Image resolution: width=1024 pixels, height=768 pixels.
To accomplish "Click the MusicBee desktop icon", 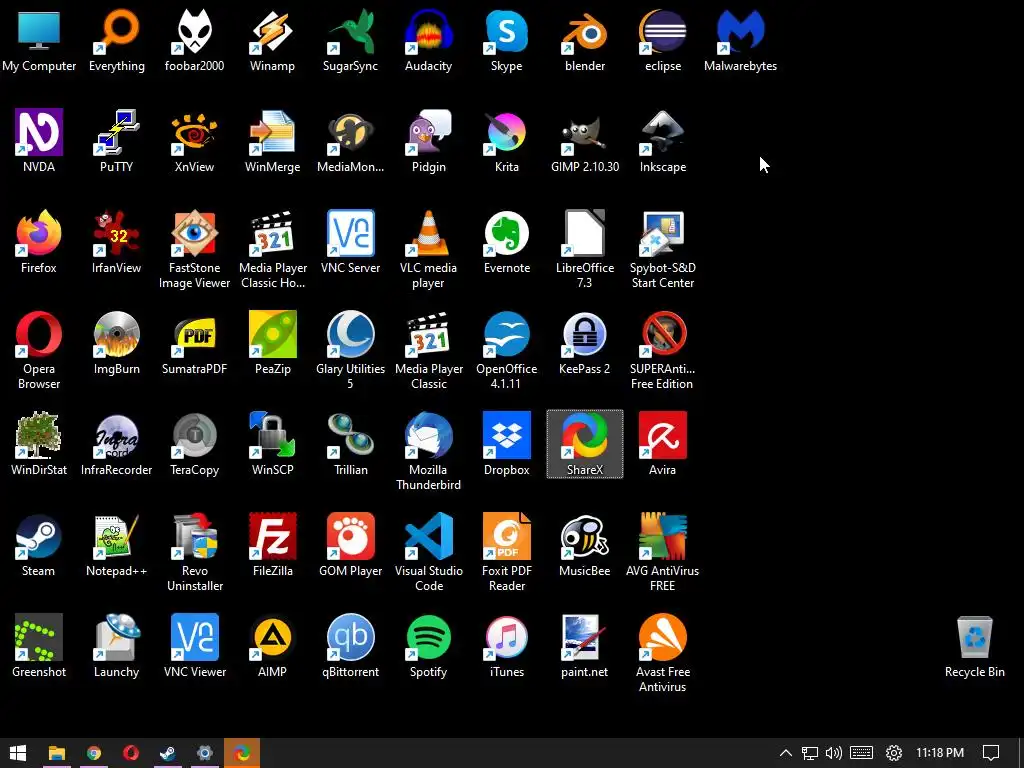I will click(584, 545).
